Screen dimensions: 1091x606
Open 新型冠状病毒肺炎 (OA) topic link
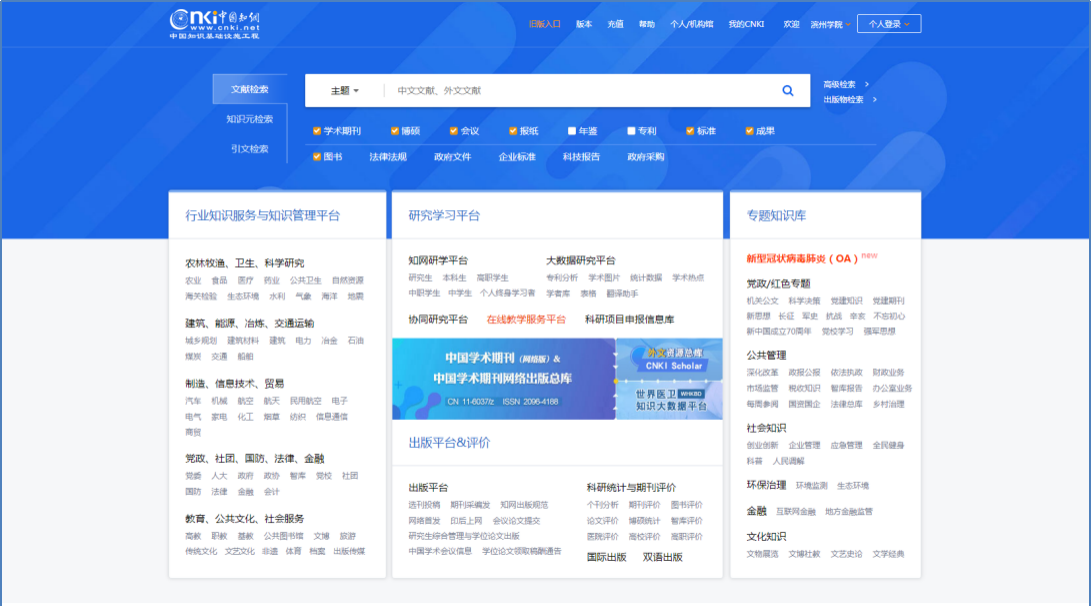802,258
